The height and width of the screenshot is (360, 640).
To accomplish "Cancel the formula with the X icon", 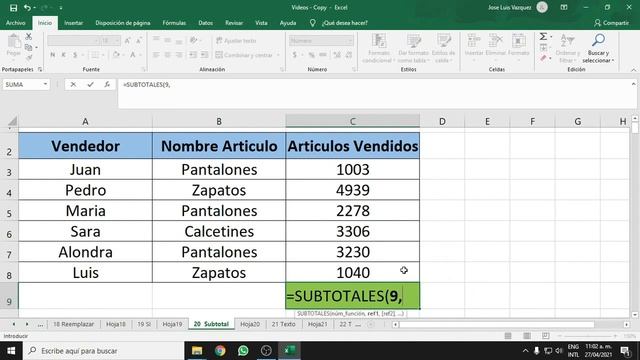I will click(x=73, y=84).
